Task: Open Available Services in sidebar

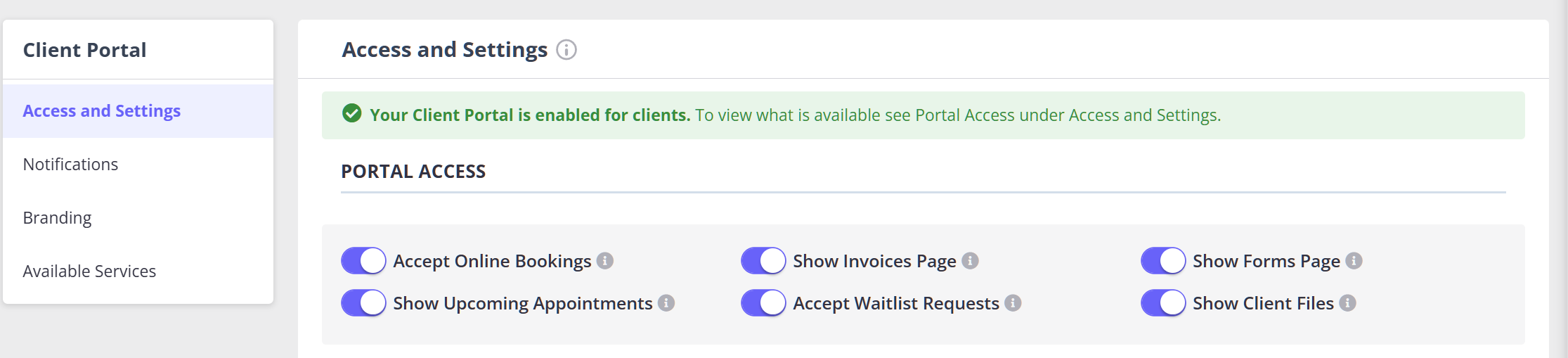Action: click(x=89, y=271)
